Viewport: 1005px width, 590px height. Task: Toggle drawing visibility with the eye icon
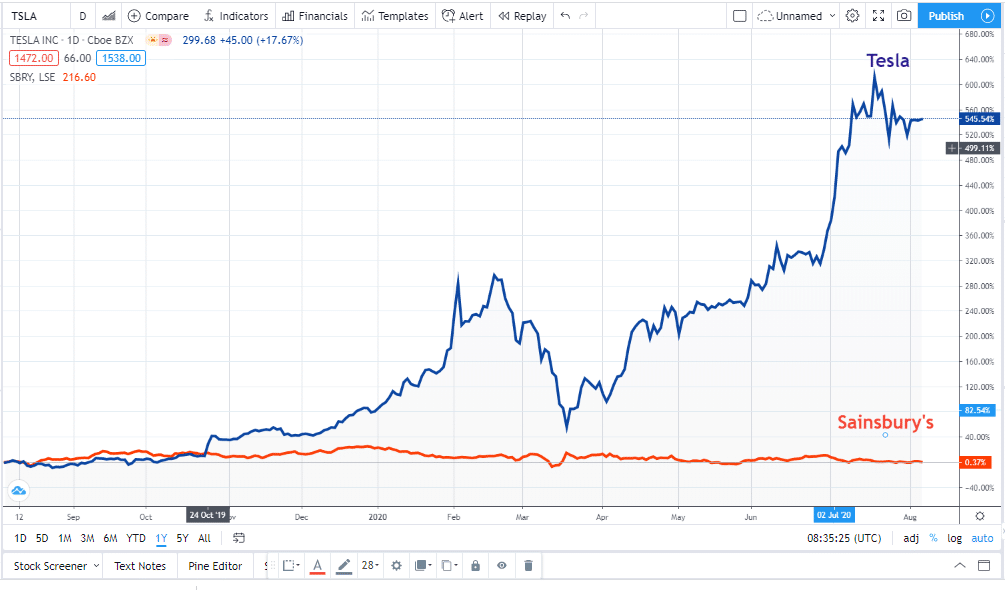click(501, 566)
